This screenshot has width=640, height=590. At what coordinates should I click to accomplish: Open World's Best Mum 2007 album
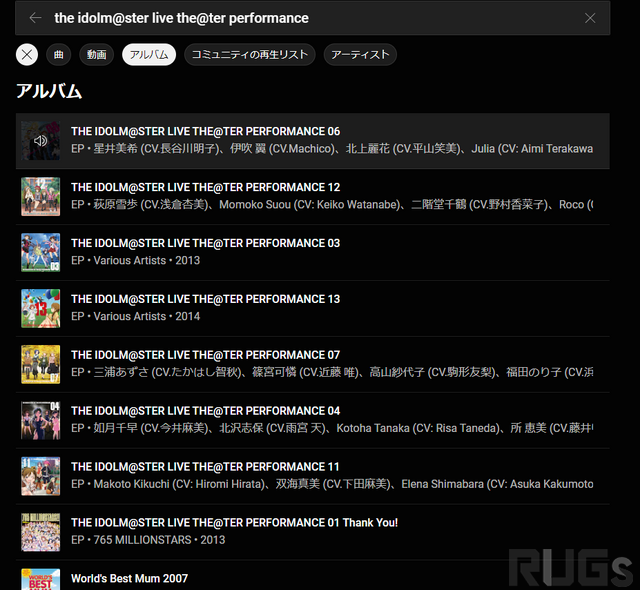tap(129, 578)
